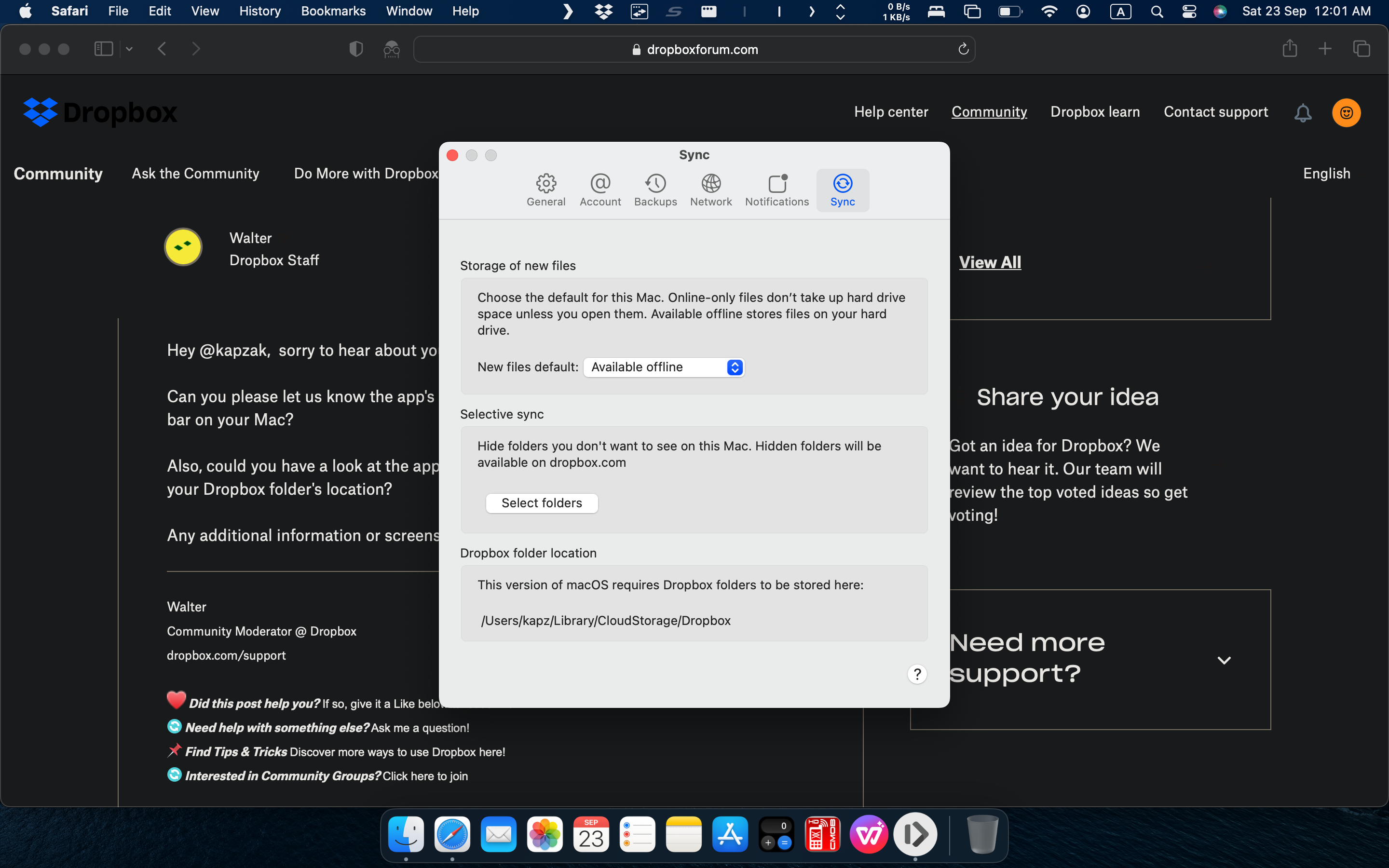Open the sidebar tab group dropdown arrow
This screenshot has height=868, width=1389.
129,49
